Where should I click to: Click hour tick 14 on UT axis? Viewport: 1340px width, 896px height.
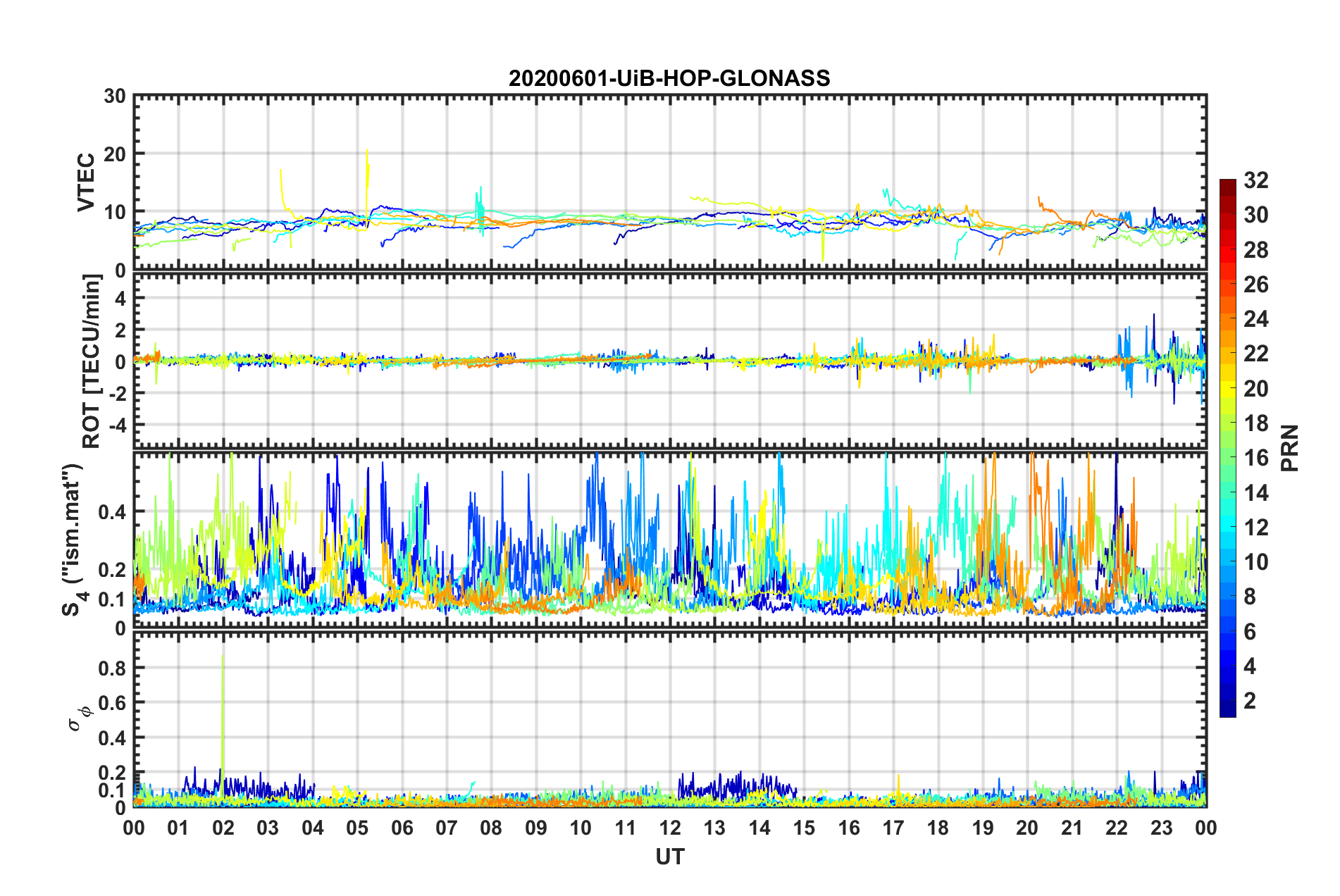[759, 828]
